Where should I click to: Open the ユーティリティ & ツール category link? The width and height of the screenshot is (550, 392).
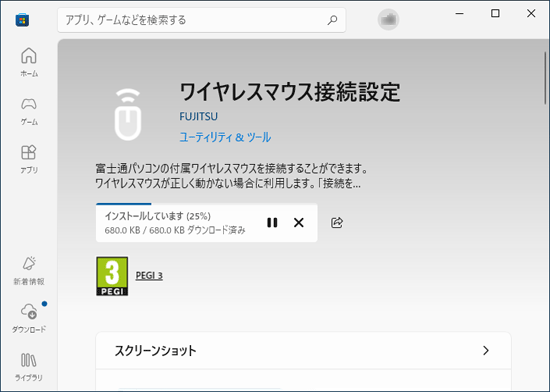(225, 137)
